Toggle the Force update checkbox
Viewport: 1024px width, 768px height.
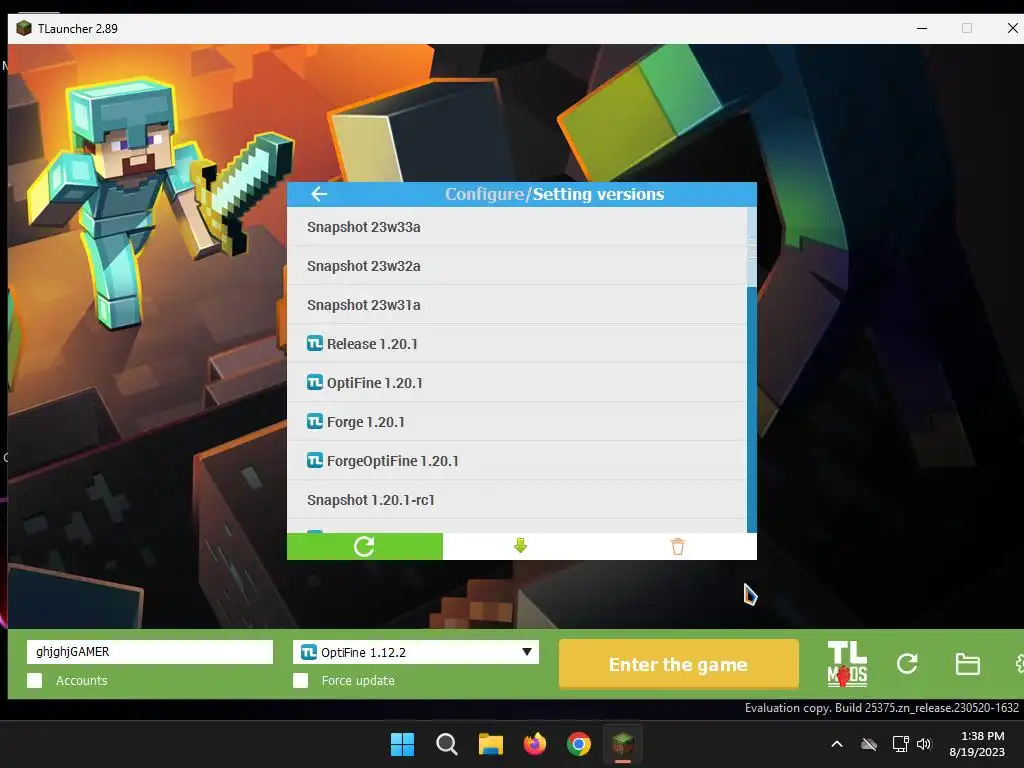click(300, 680)
